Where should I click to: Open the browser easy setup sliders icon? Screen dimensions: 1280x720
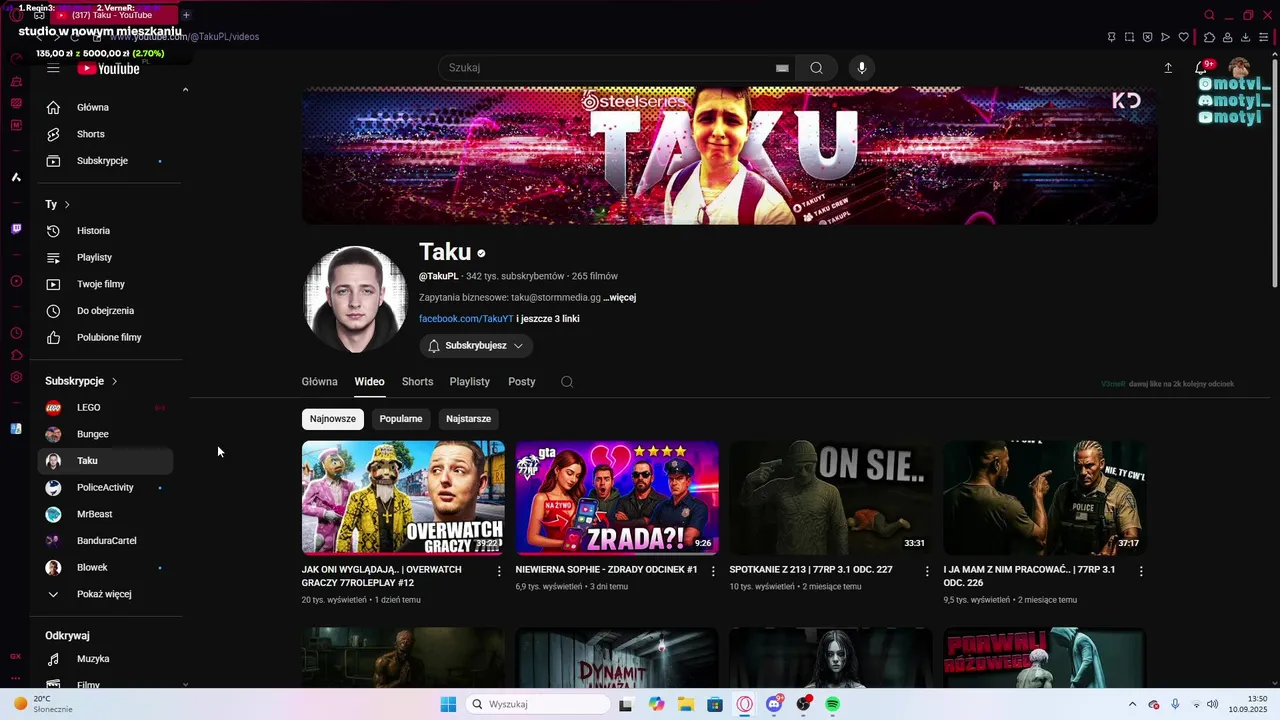pyautogui.click(x=1264, y=37)
